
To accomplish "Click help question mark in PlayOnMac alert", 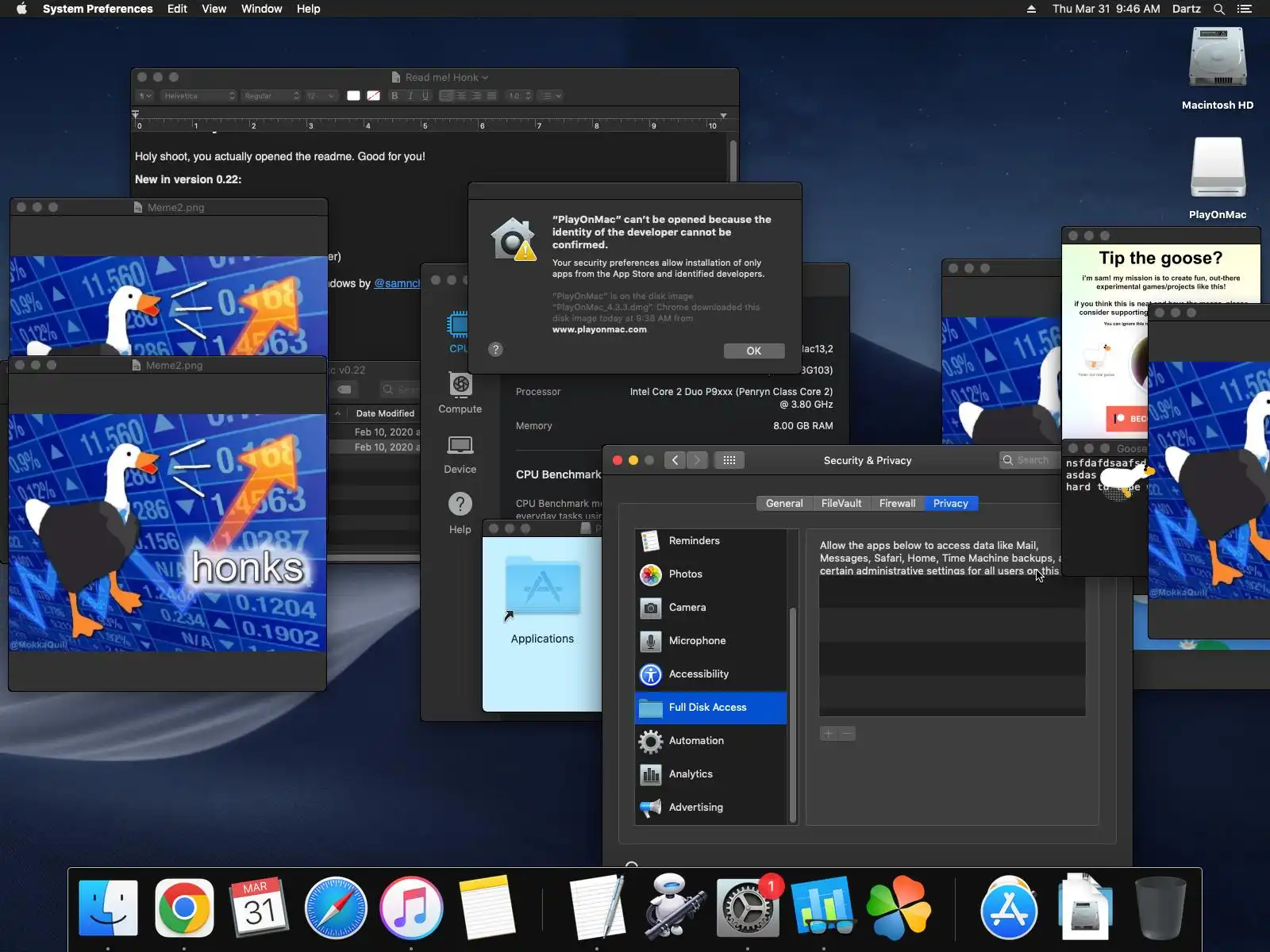I will 495,350.
